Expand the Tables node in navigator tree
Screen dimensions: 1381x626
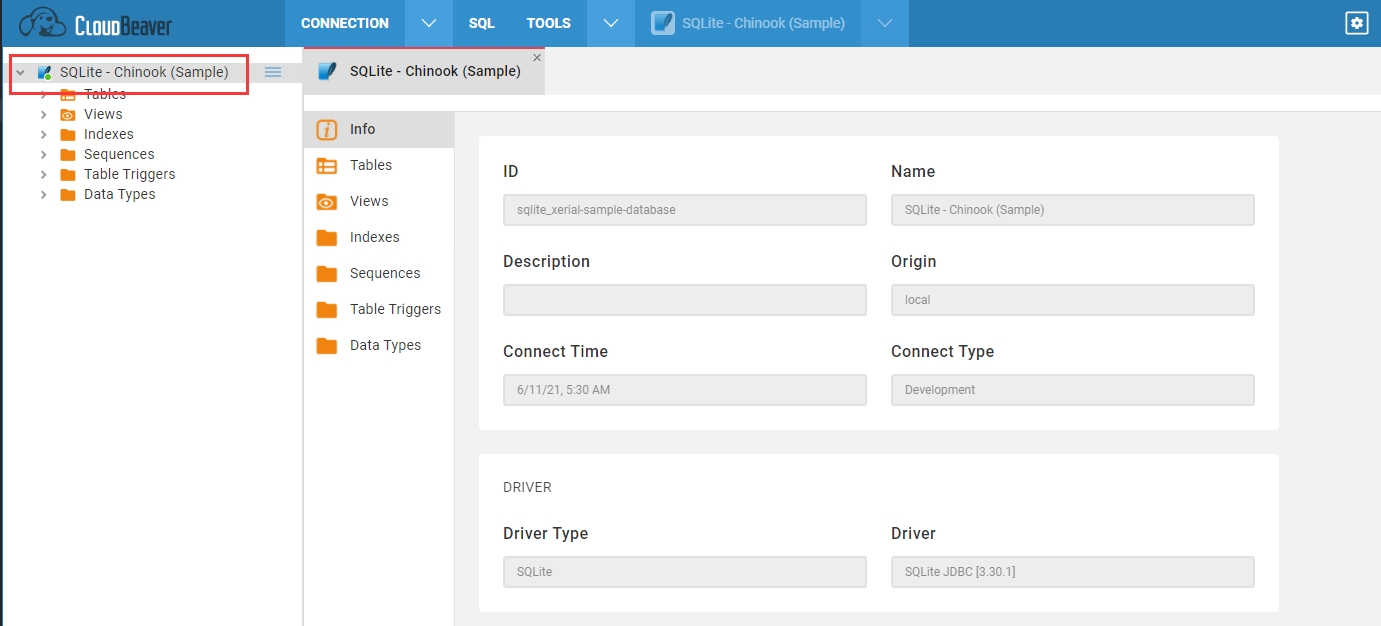click(43, 94)
